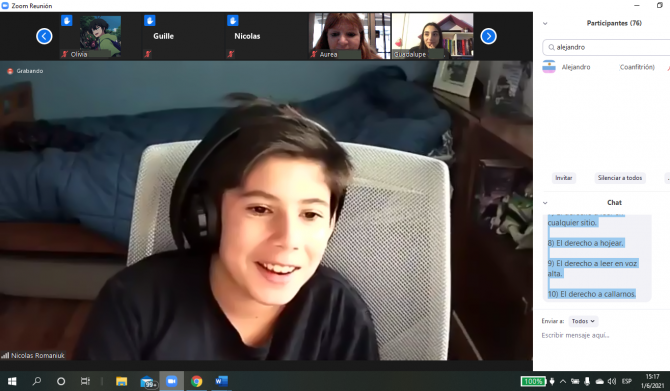Open the Enviar a Todos dropdown
The image size is (670, 391).
(x=583, y=321)
